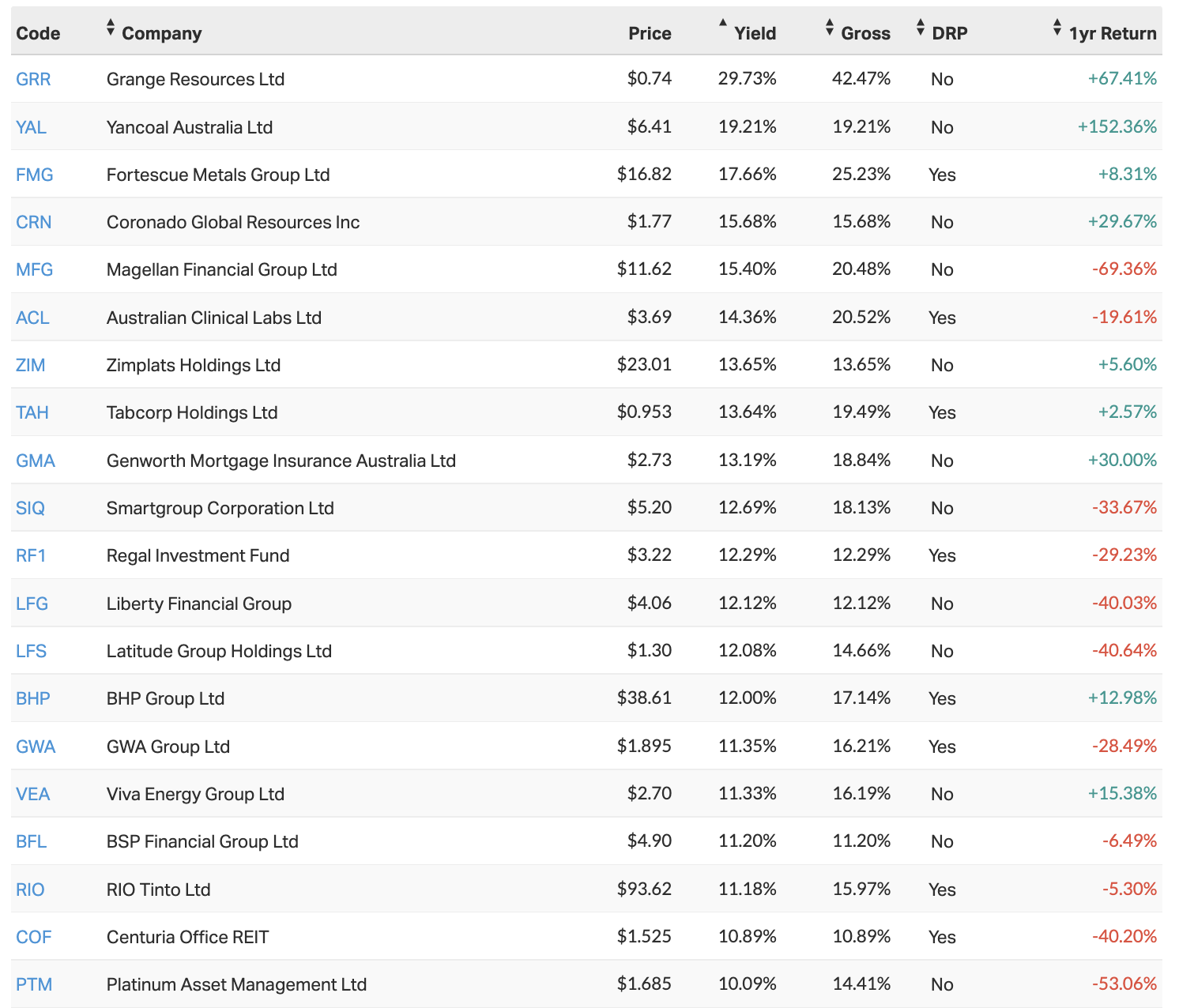The width and height of the screenshot is (1179, 1008).
Task: Sort table by Code header
Action: pos(38,33)
